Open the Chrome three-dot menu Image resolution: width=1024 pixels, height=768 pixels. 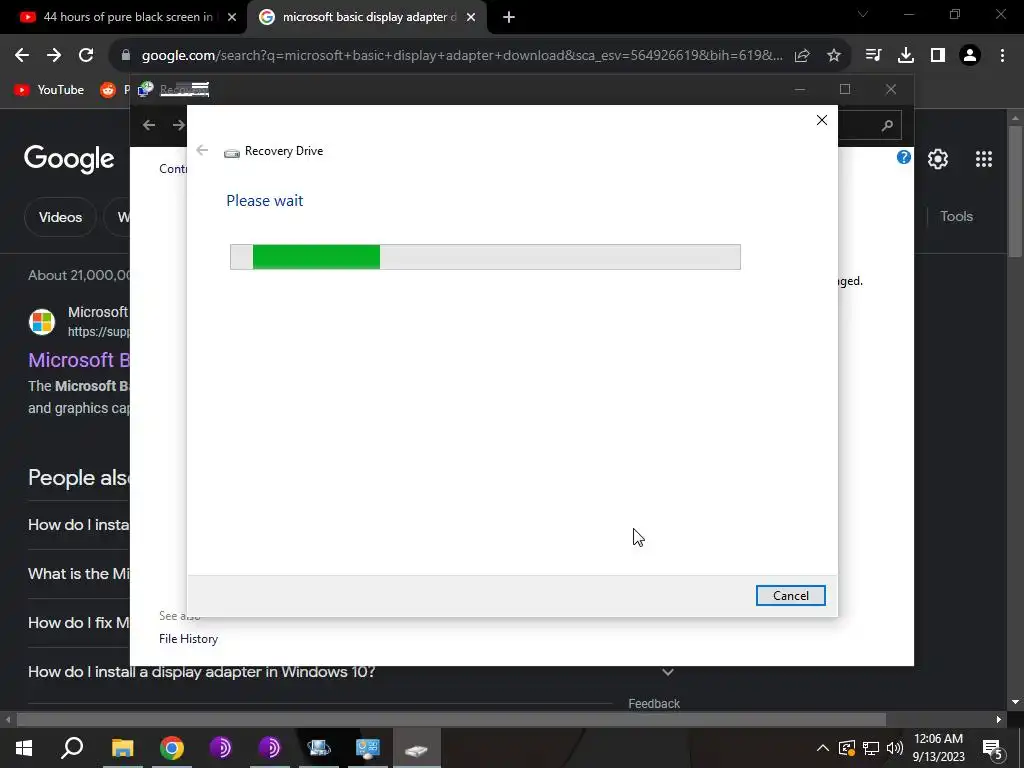(x=1002, y=56)
